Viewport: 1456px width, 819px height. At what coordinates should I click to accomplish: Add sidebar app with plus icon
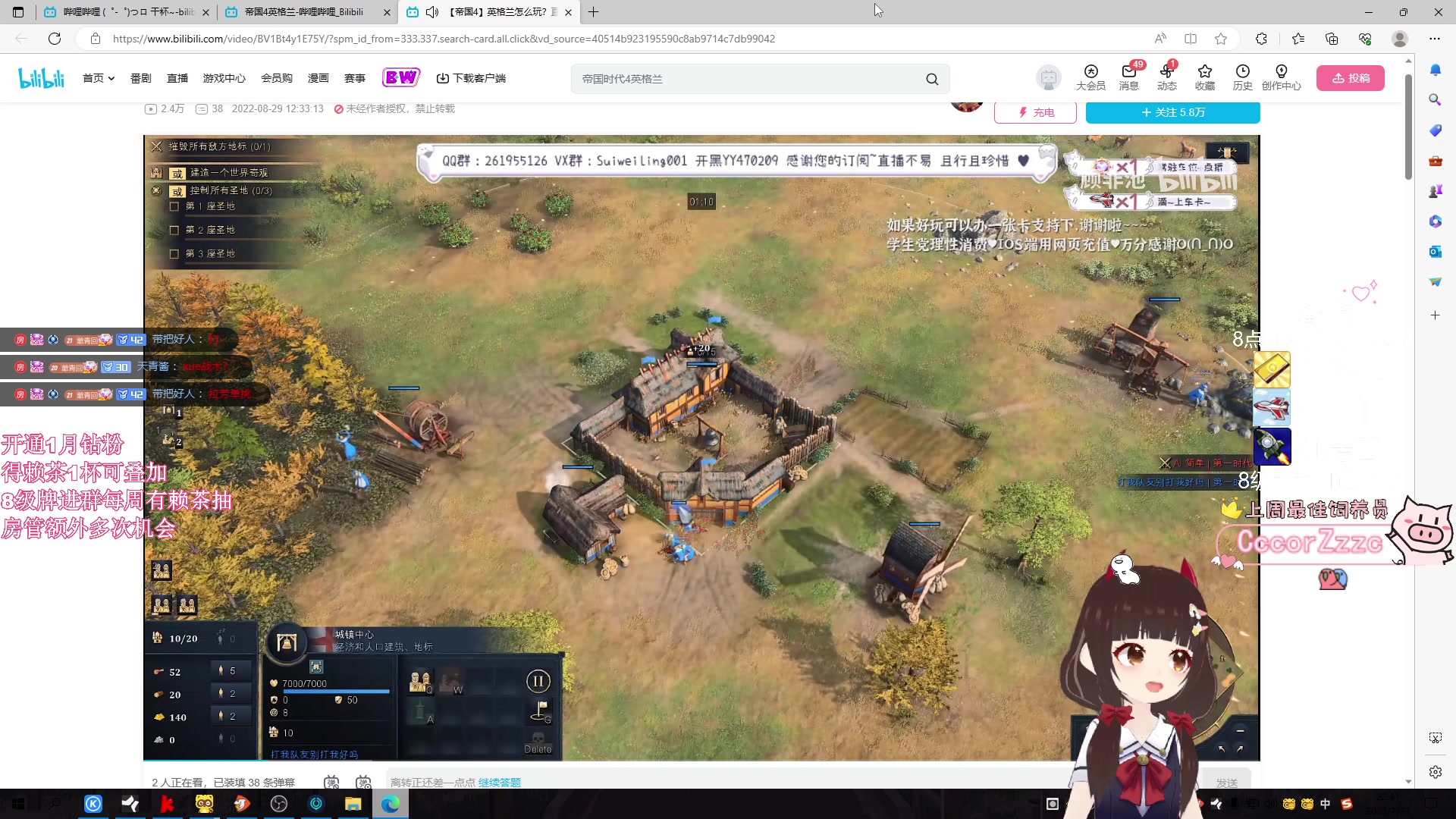coord(1435,315)
